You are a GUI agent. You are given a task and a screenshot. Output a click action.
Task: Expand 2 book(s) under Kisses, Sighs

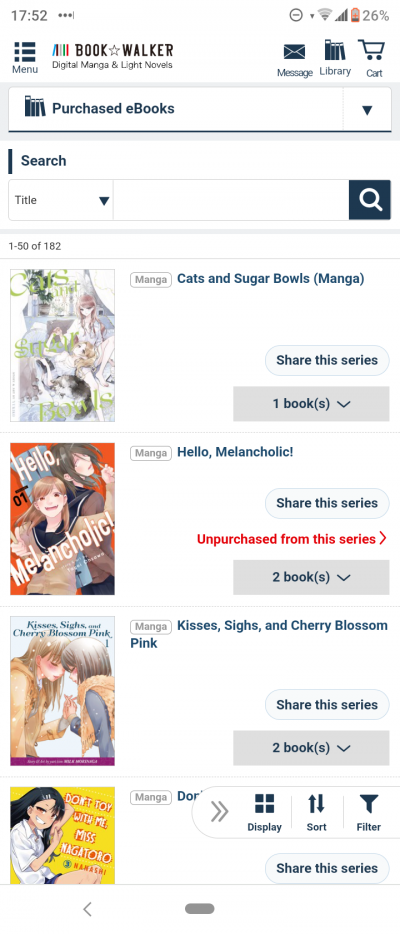(x=311, y=748)
